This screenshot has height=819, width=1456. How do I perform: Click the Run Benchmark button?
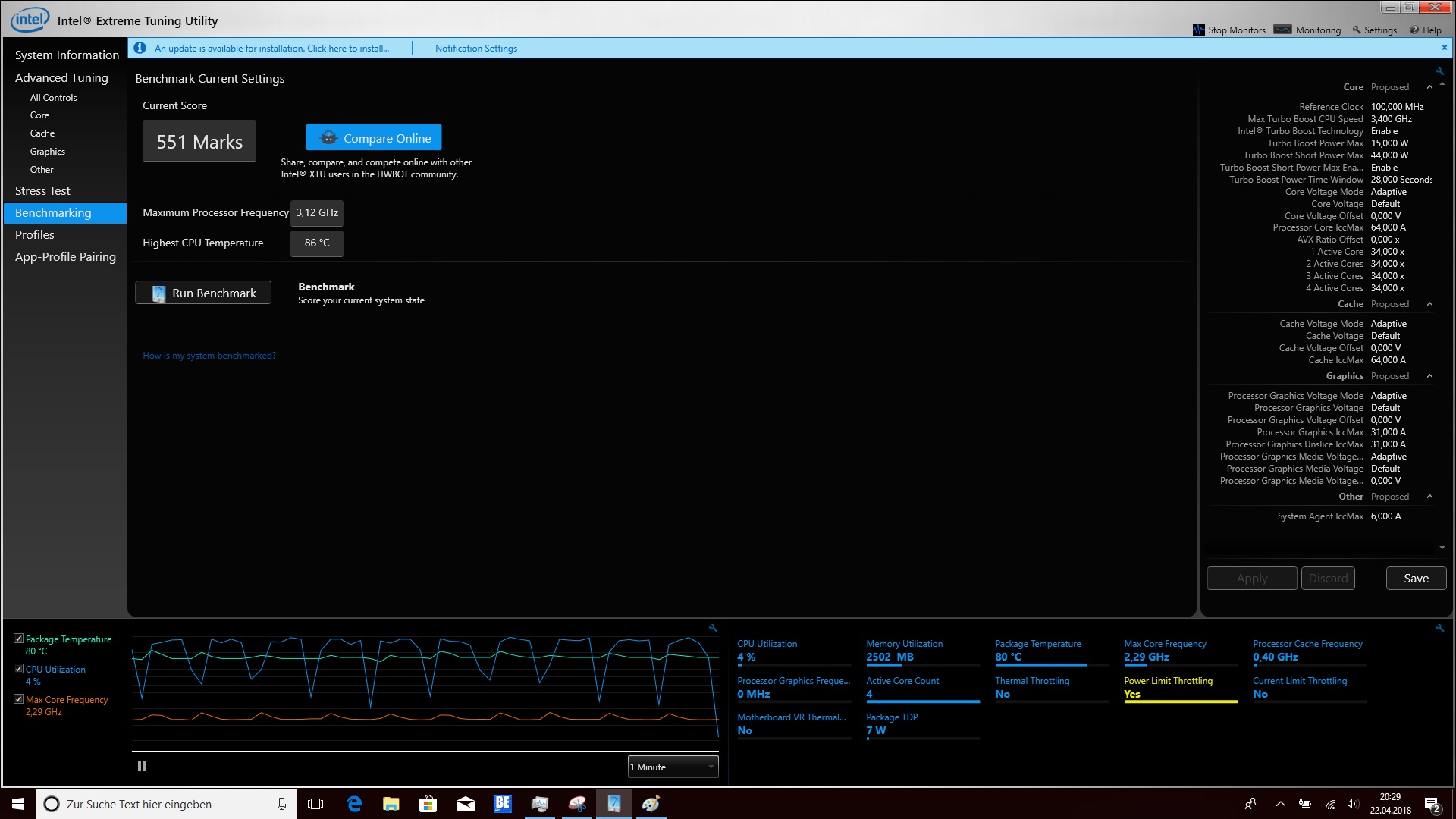[203, 293]
